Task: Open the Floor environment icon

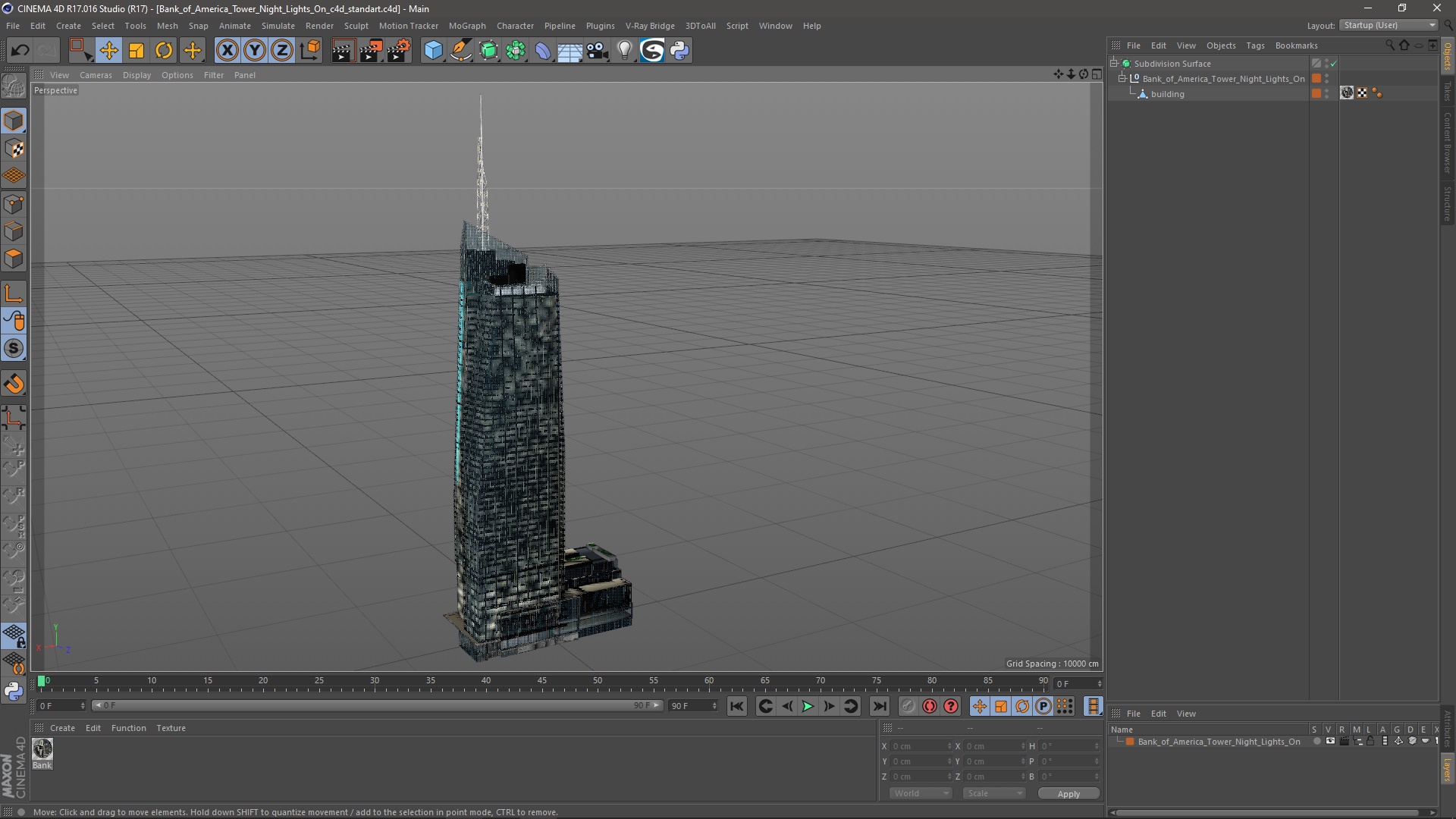Action: tap(570, 51)
